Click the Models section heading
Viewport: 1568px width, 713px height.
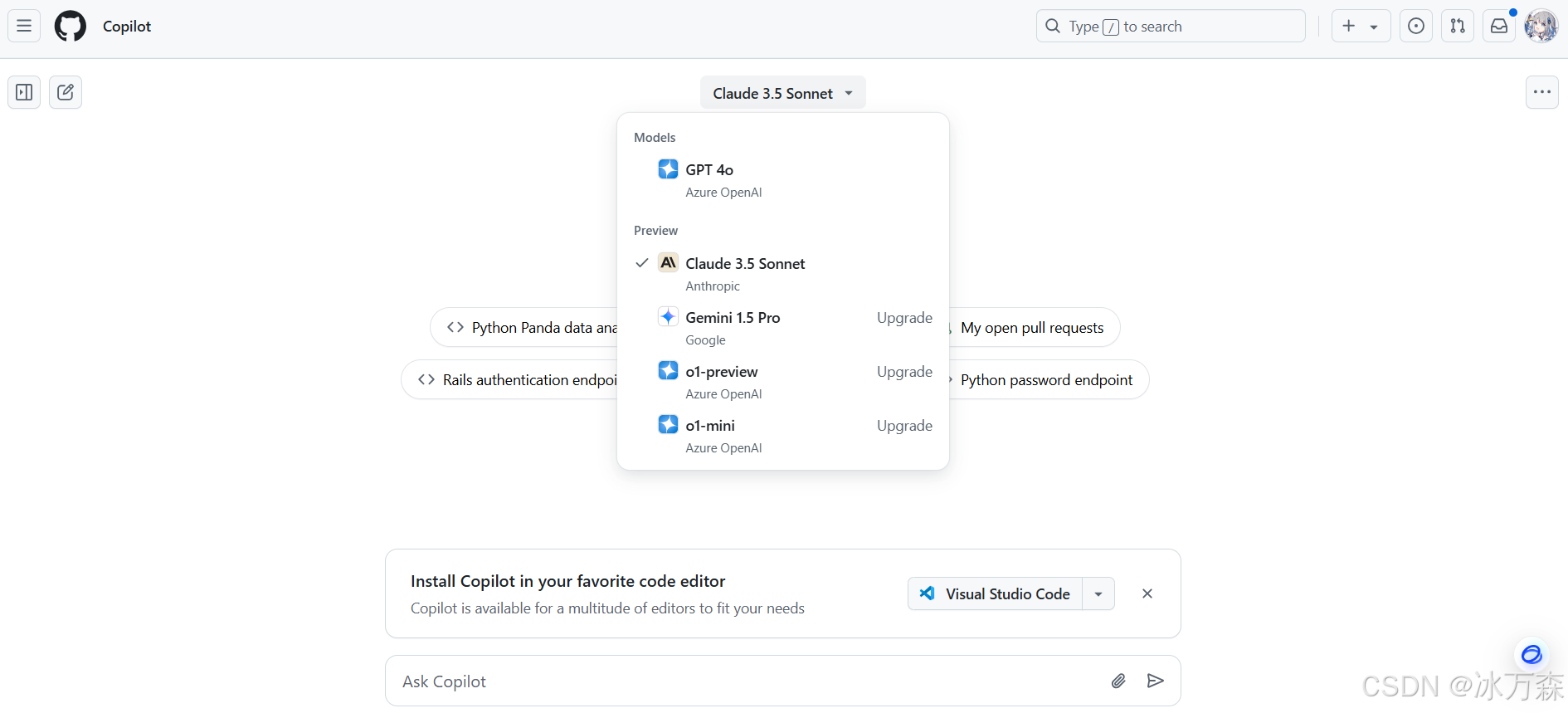pyautogui.click(x=655, y=138)
